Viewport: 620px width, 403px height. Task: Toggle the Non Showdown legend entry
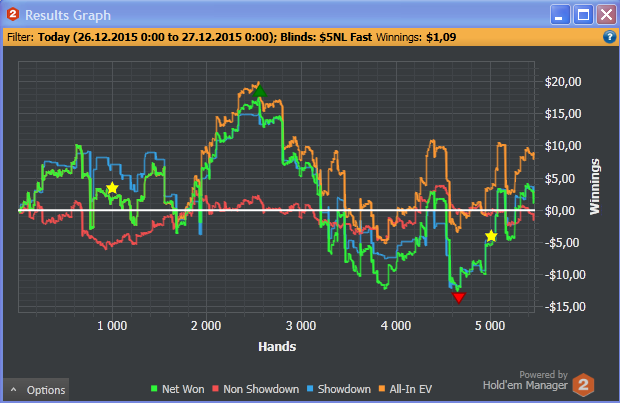pyautogui.click(x=255, y=389)
